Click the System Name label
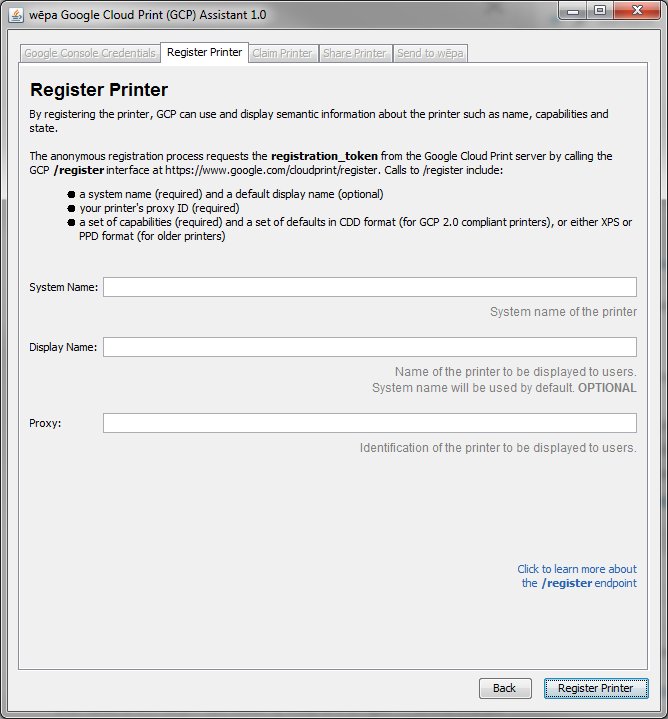This screenshot has height=719, width=668. pyautogui.click(x=64, y=287)
